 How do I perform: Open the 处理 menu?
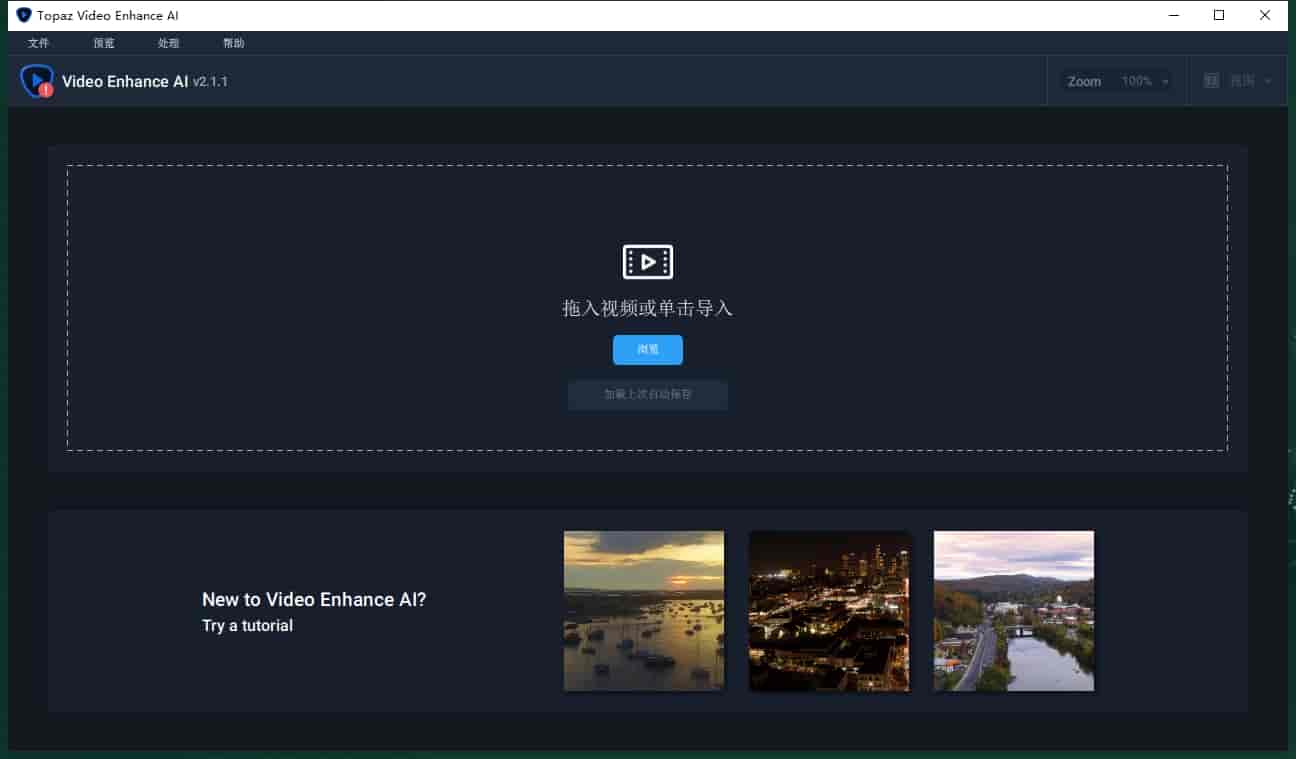click(x=168, y=43)
